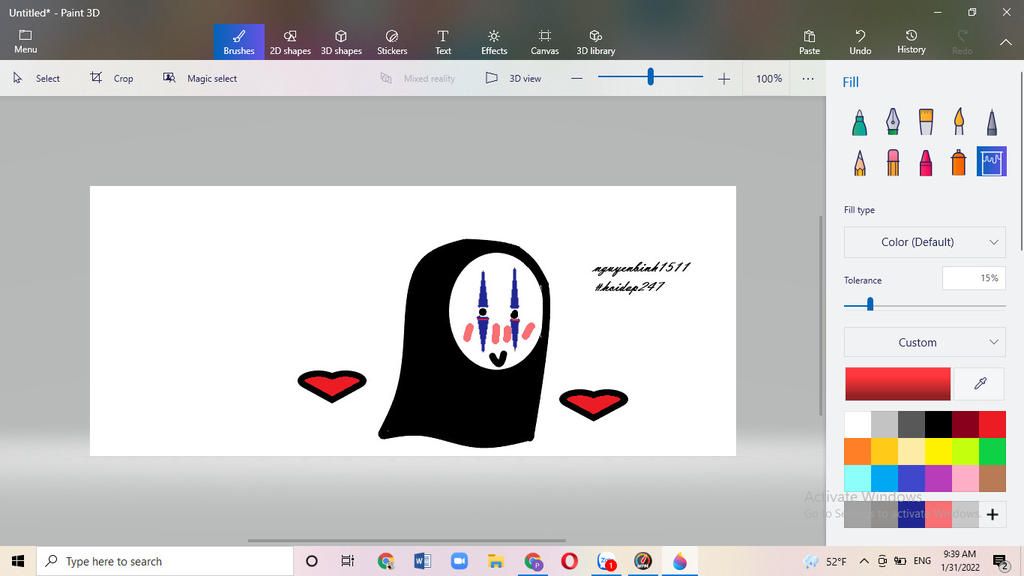Choose the yellow color swatch

tap(938, 451)
